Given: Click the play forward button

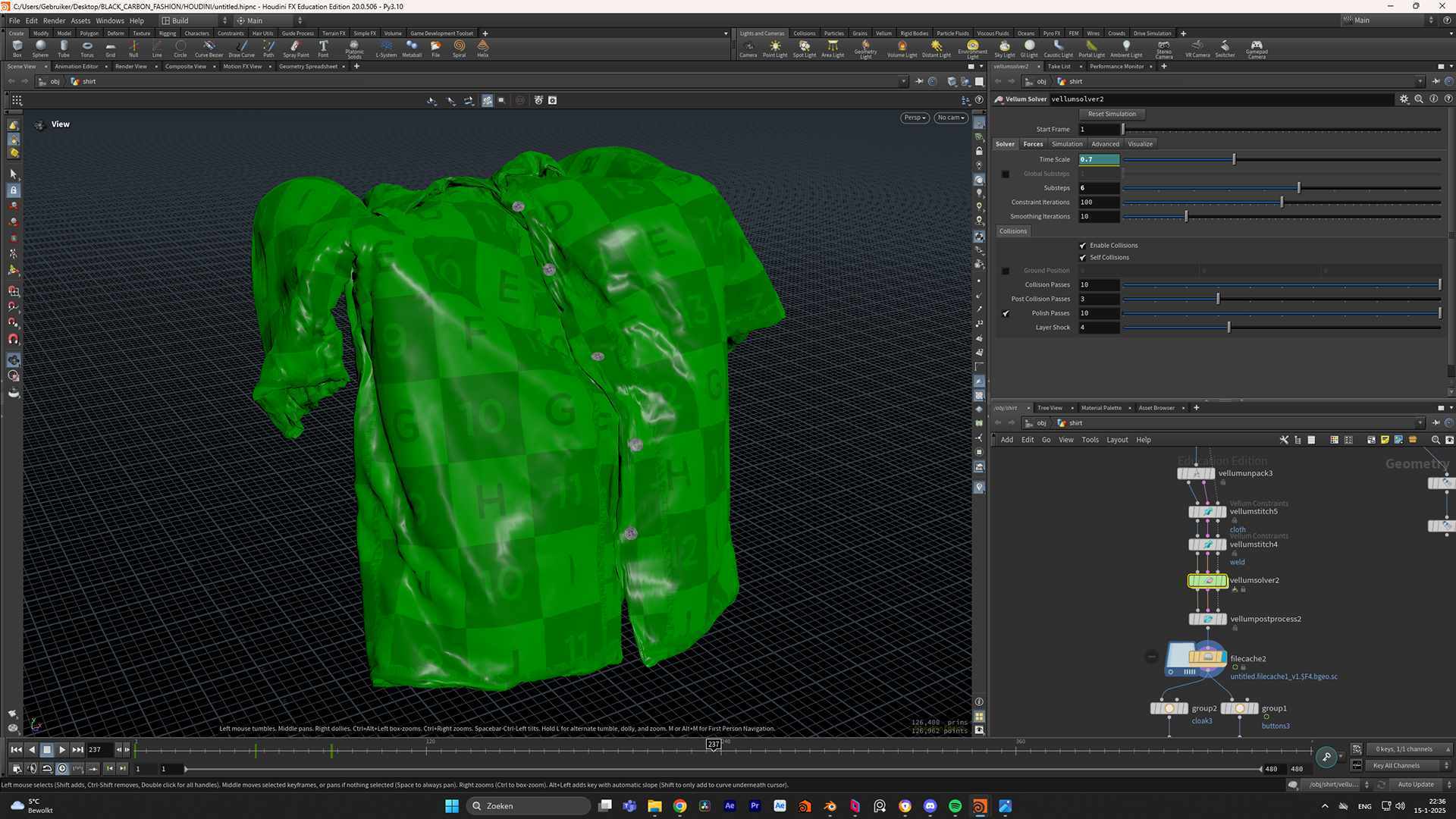Looking at the screenshot, I should [x=62, y=749].
